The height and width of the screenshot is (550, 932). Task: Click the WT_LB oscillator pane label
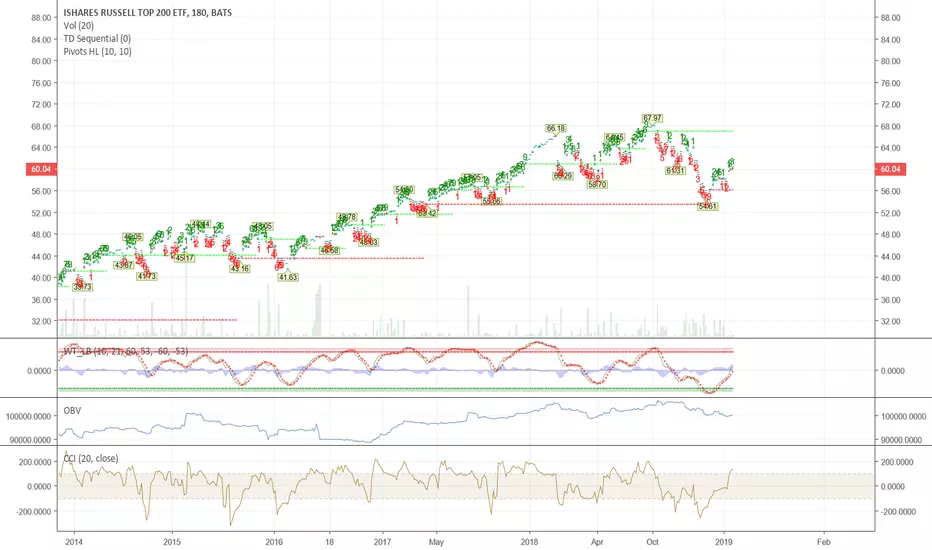click(126, 351)
